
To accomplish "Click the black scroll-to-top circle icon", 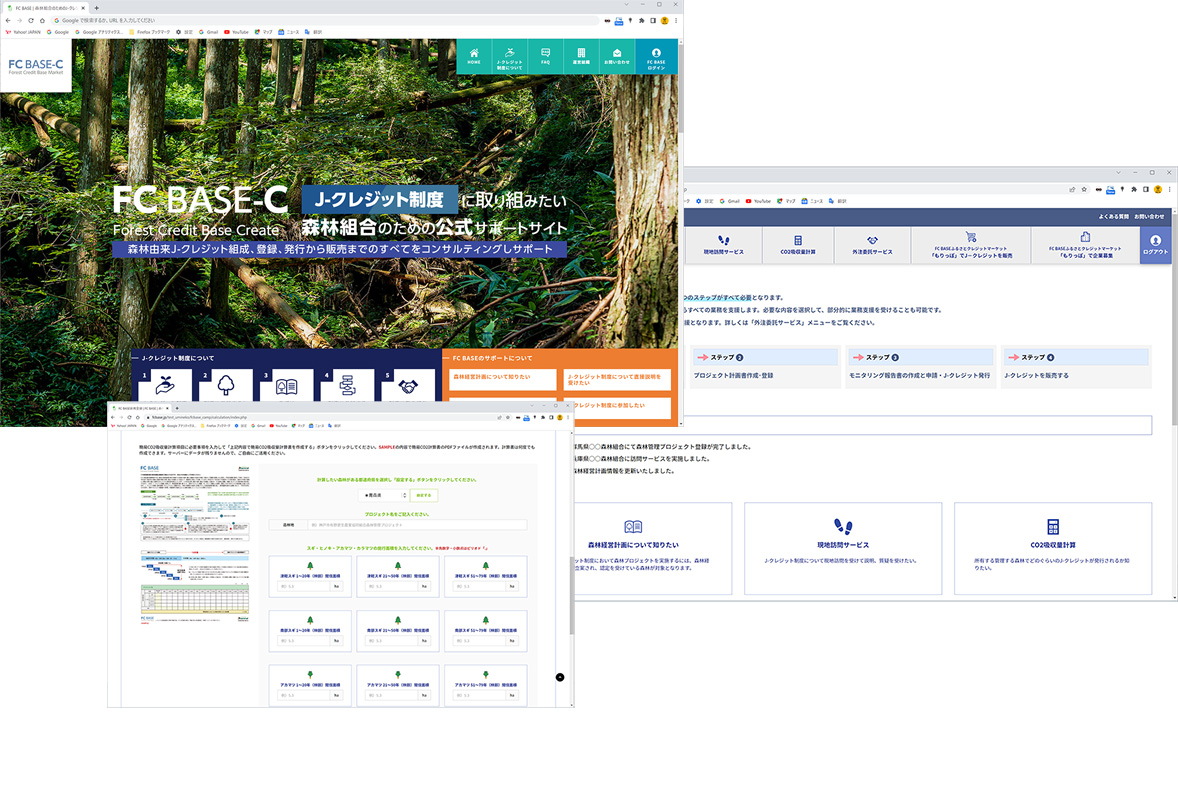I will pyautogui.click(x=560, y=677).
